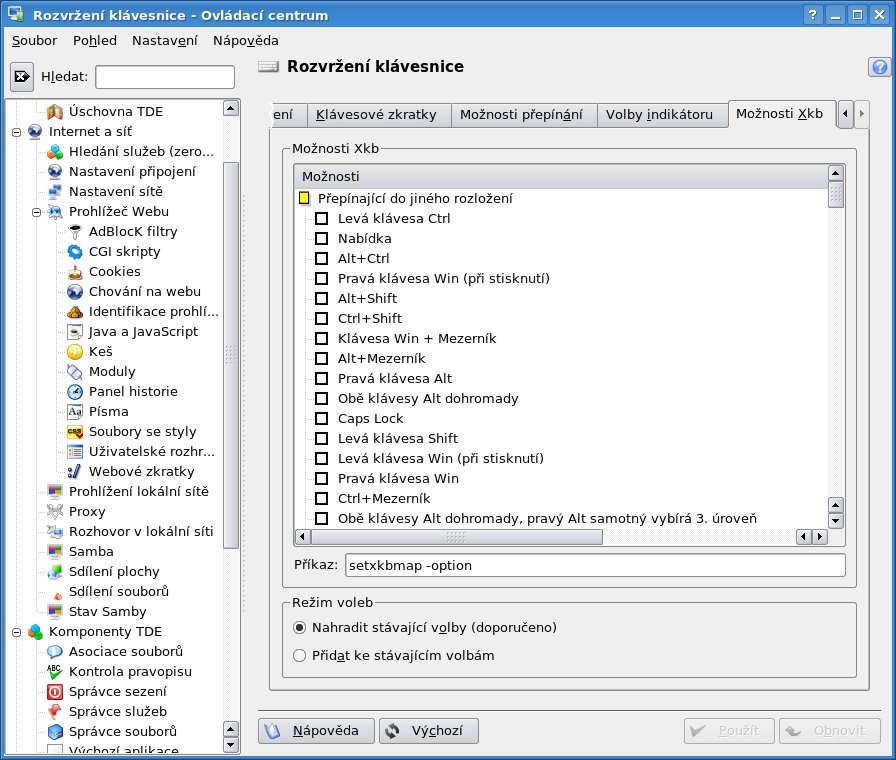Click the Použít apply button

click(x=729, y=731)
